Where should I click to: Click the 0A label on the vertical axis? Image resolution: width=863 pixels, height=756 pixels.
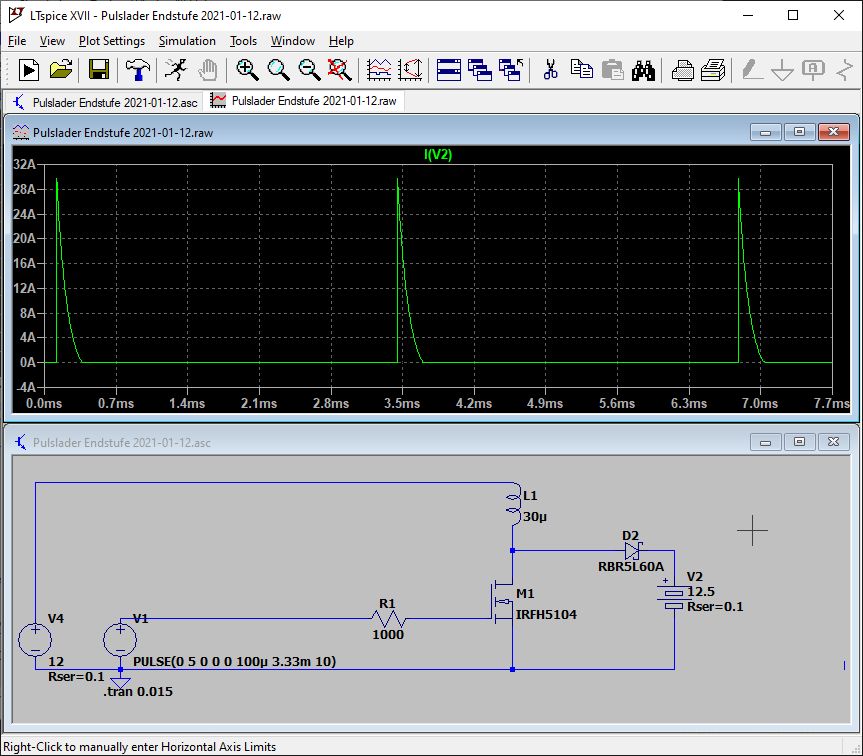[x=26, y=363]
